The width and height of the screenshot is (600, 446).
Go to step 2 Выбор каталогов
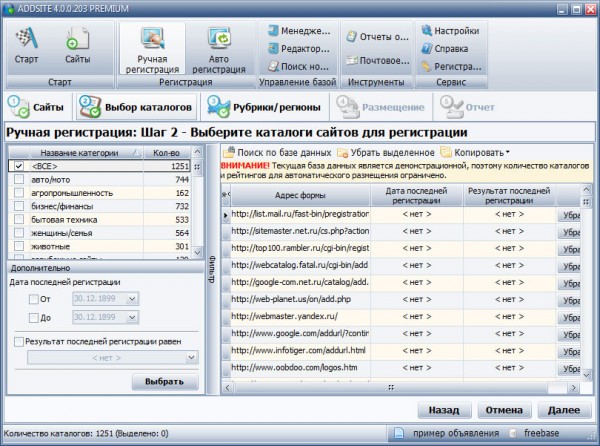[x=135, y=107]
